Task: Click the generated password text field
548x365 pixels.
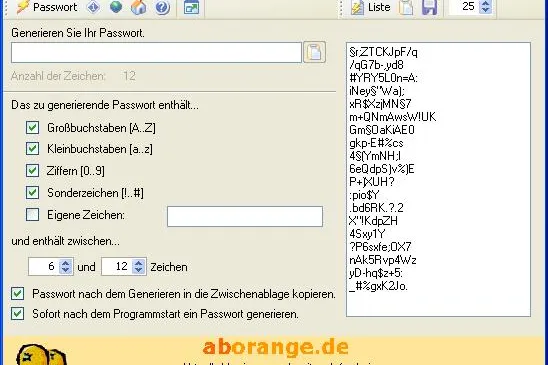Action: tap(156, 52)
